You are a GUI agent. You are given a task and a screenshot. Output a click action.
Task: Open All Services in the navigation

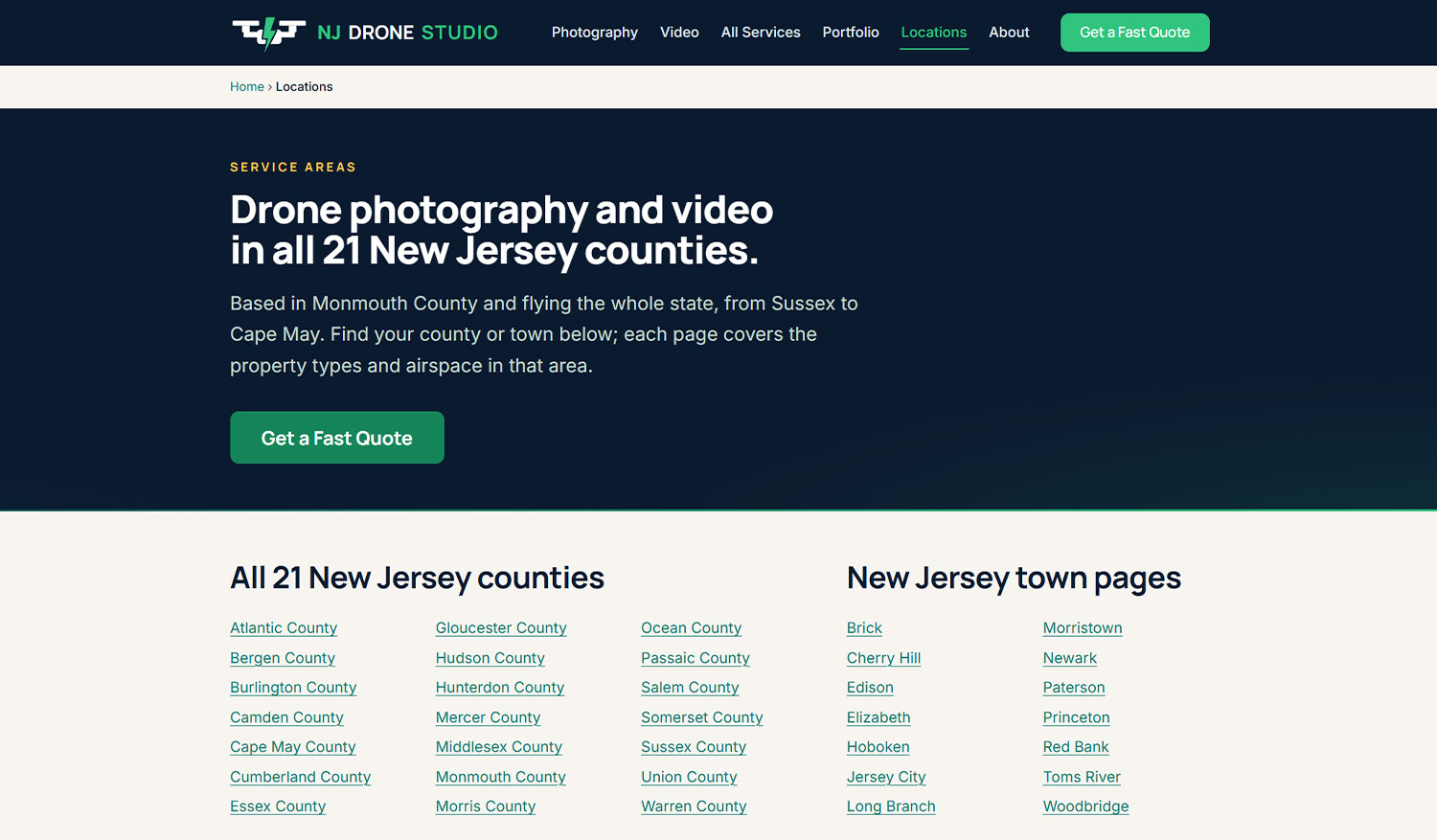tap(761, 33)
